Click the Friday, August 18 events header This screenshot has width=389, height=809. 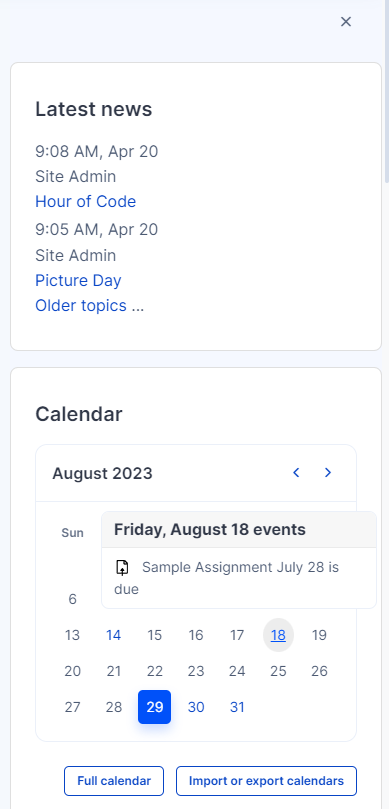point(209,529)
